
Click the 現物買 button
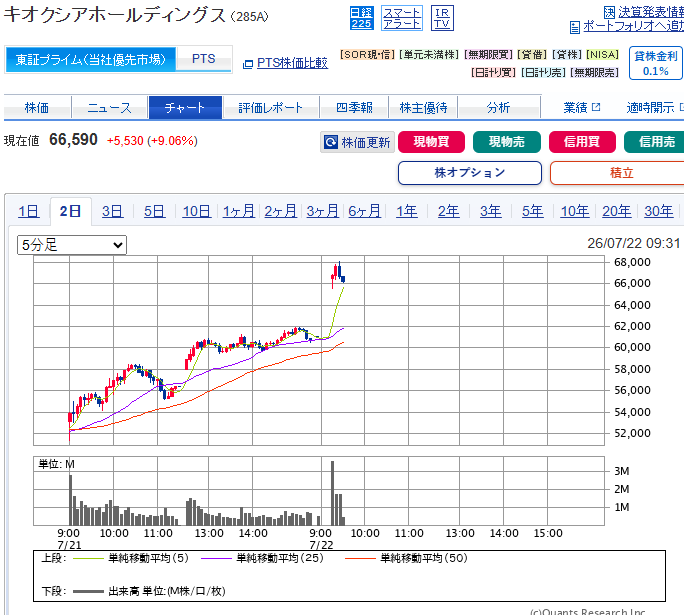tap(431, 142)
